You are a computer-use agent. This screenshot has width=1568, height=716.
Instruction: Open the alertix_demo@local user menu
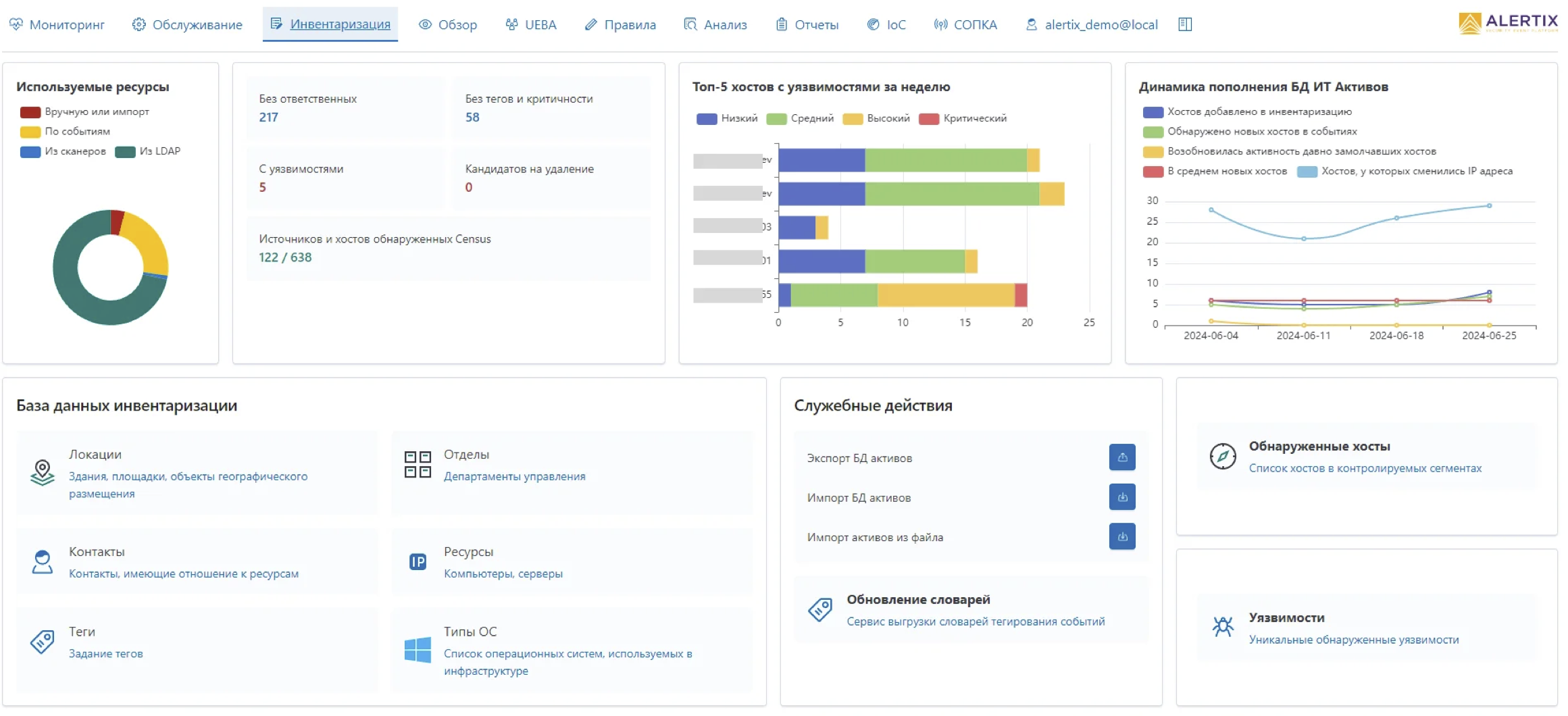(1092, 25)
